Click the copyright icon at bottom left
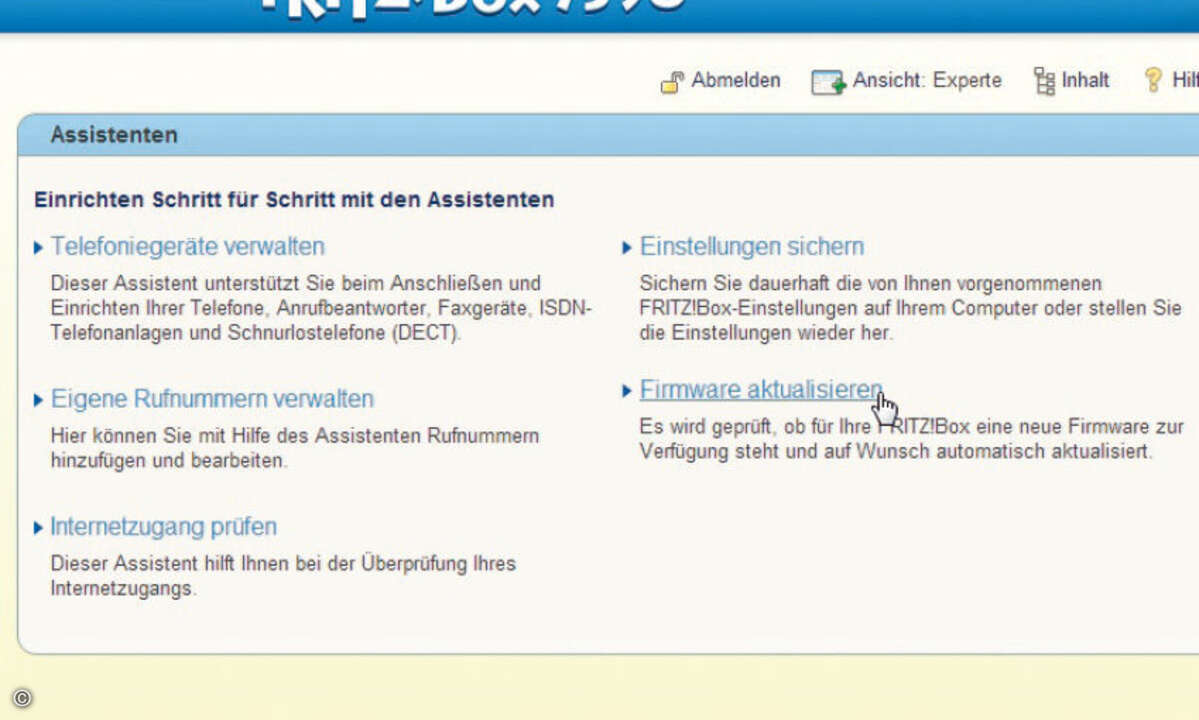The height and width of the screenshot is (720, 1199). pos(23,697)
